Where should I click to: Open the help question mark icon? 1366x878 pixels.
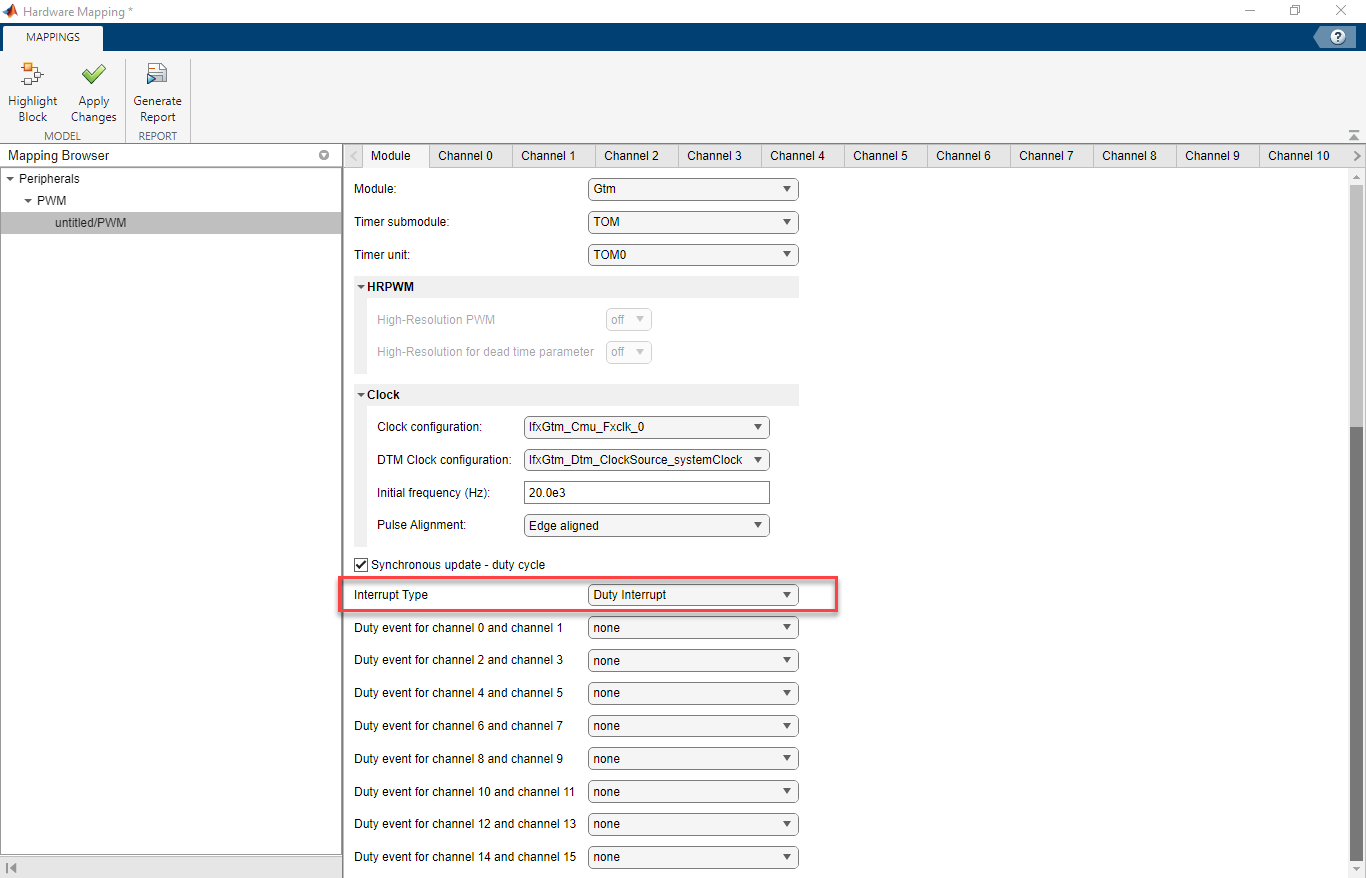click(x=1337, y=37)
